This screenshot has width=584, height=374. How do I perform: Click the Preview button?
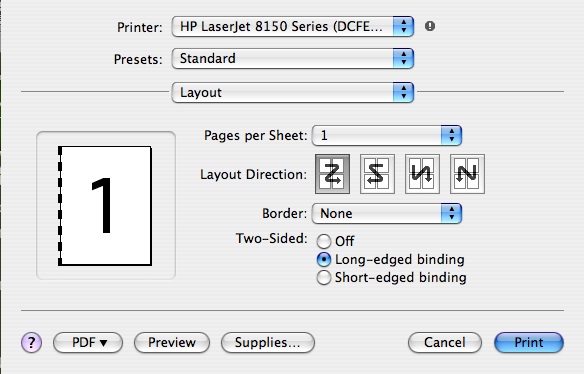(x=172, y=342)
